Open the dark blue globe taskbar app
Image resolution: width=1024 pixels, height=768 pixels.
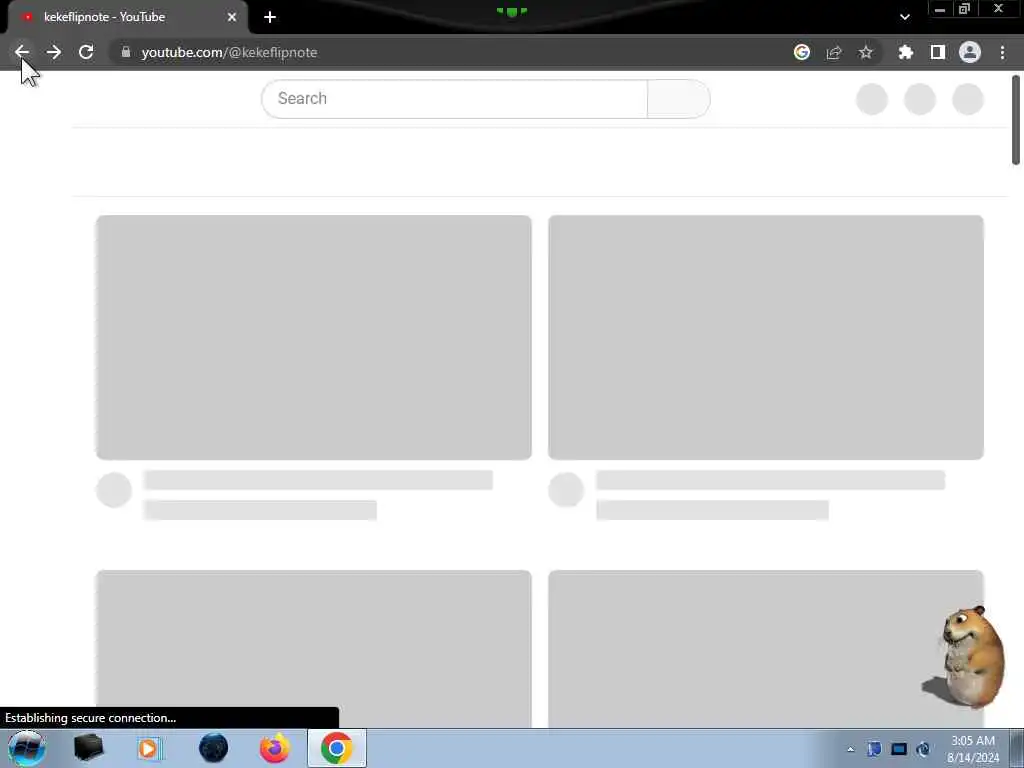[x=214, y=748]
